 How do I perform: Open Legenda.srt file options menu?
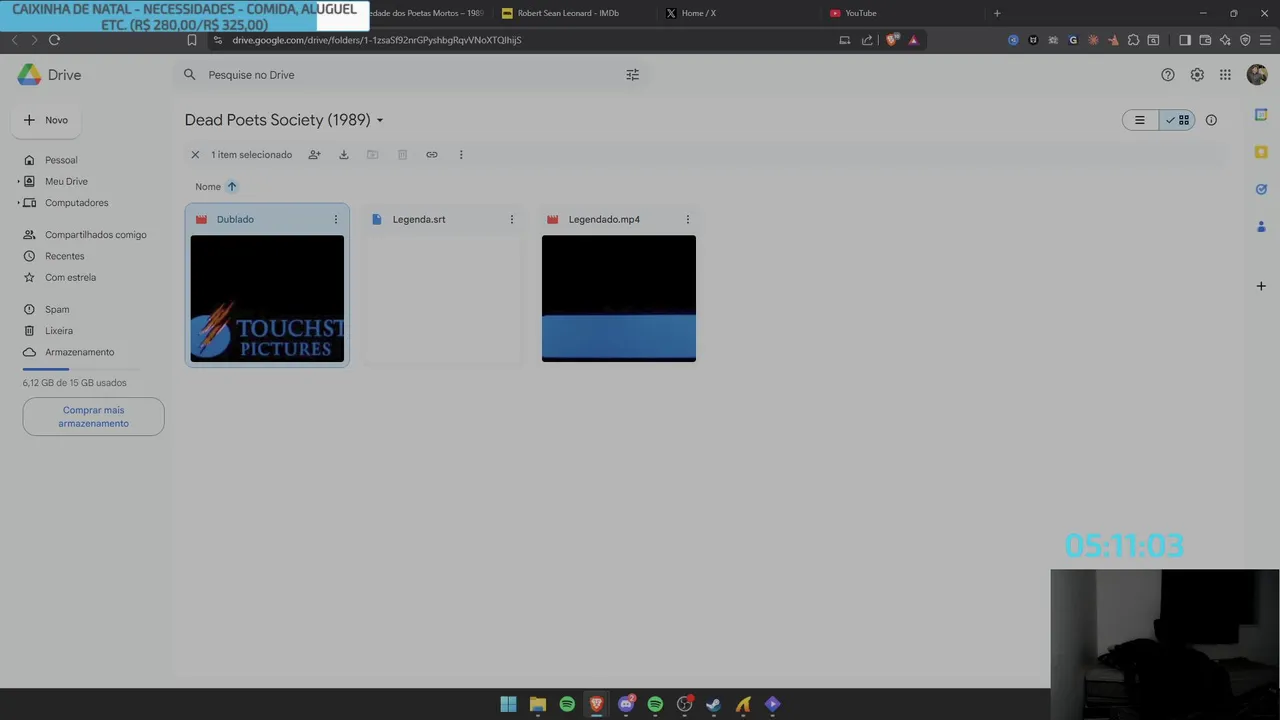click(x=512, y=220)
